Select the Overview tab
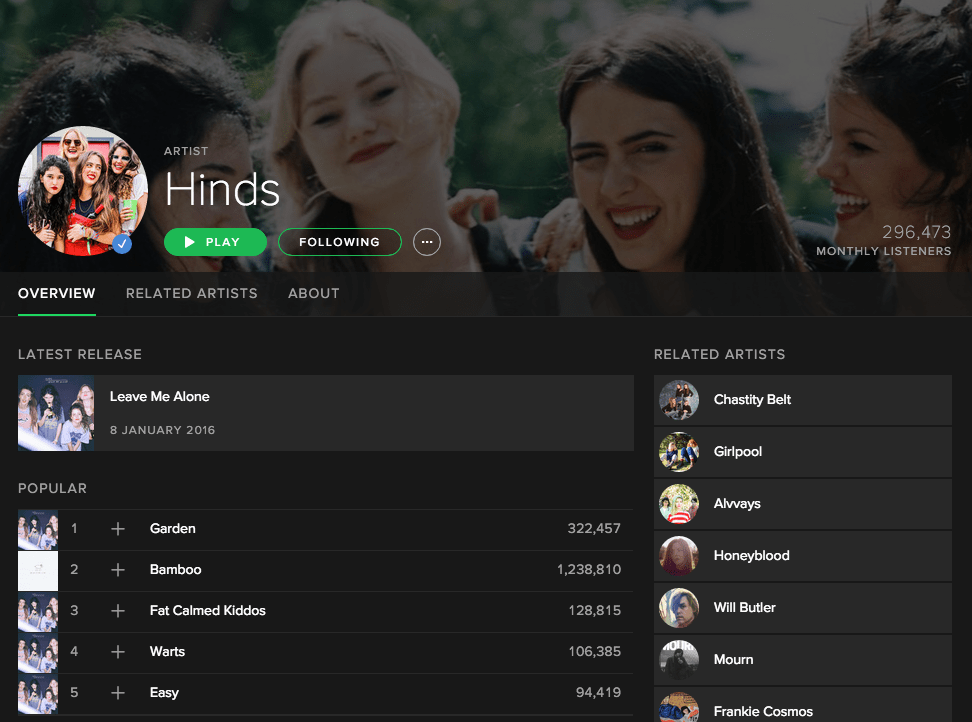The height and width of the screenshot is (722, 972). click(x=57, y=293)
